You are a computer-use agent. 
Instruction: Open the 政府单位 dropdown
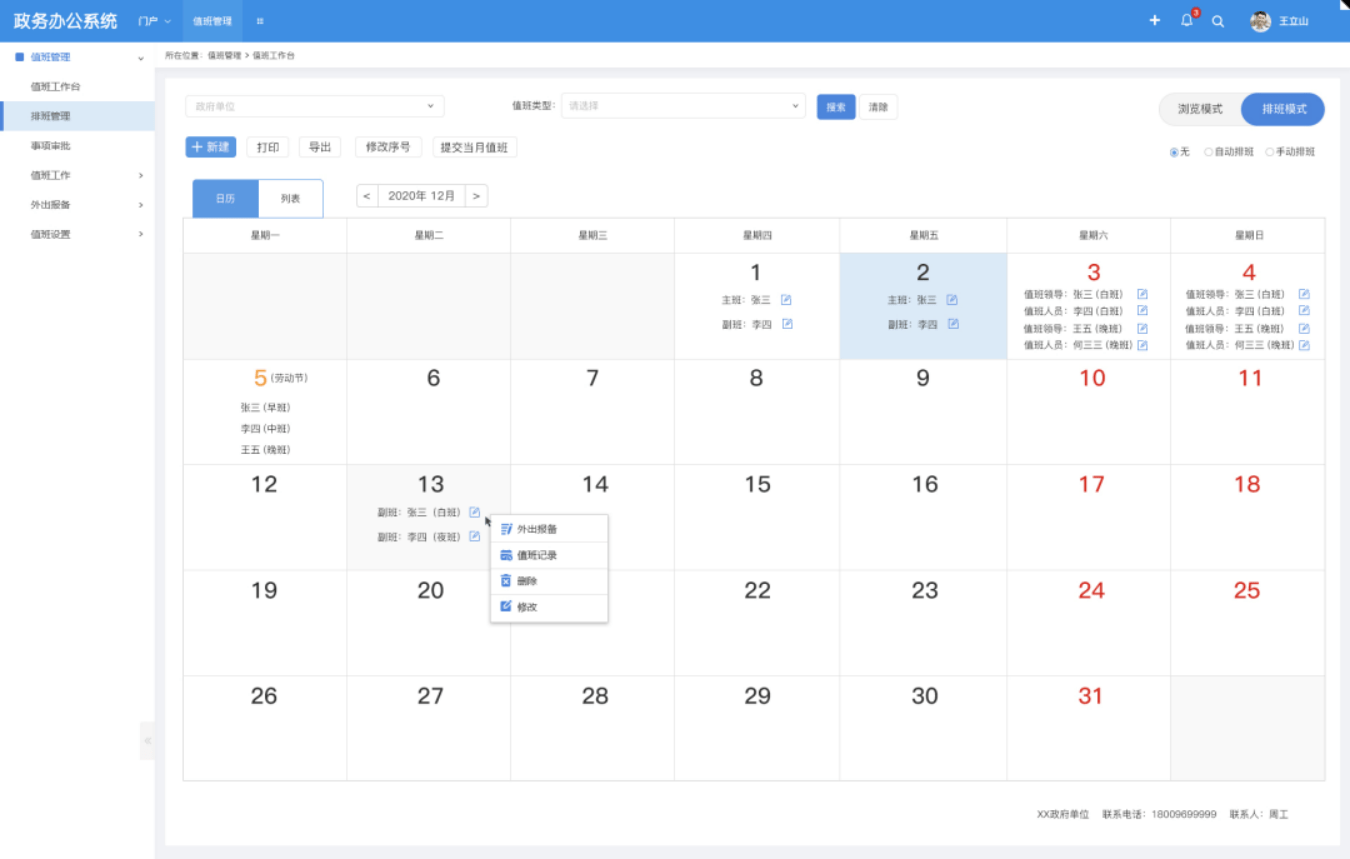pyautogui.click(x=315, y=106)
